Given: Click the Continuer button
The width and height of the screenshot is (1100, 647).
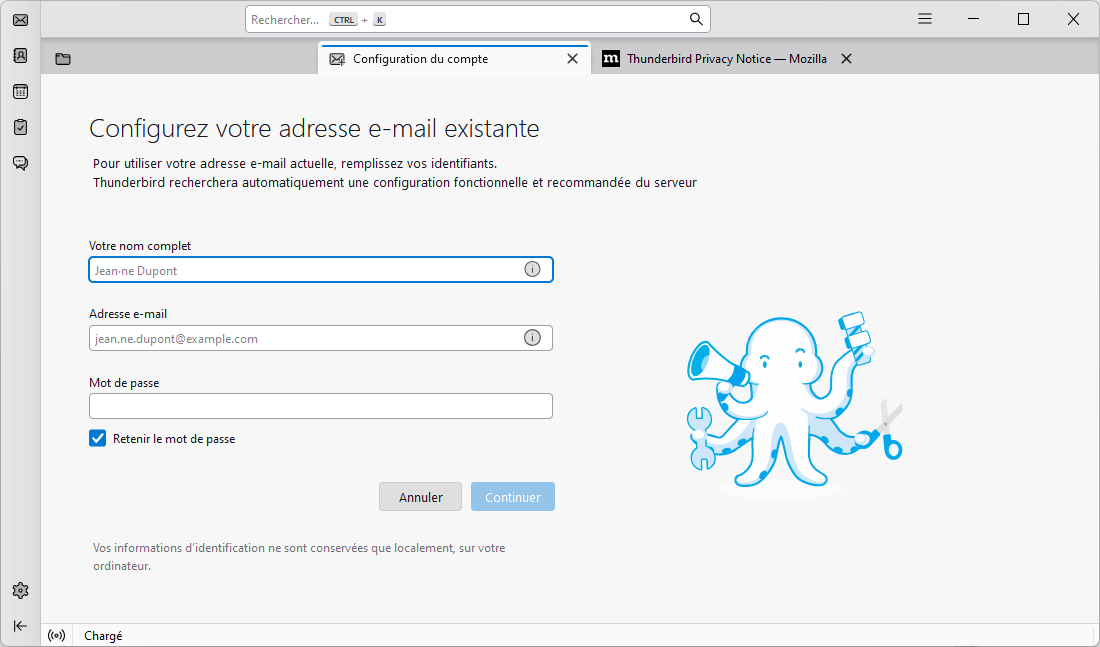Looking at the screenshot, I should pyautogui.click(x=512, y=496).
